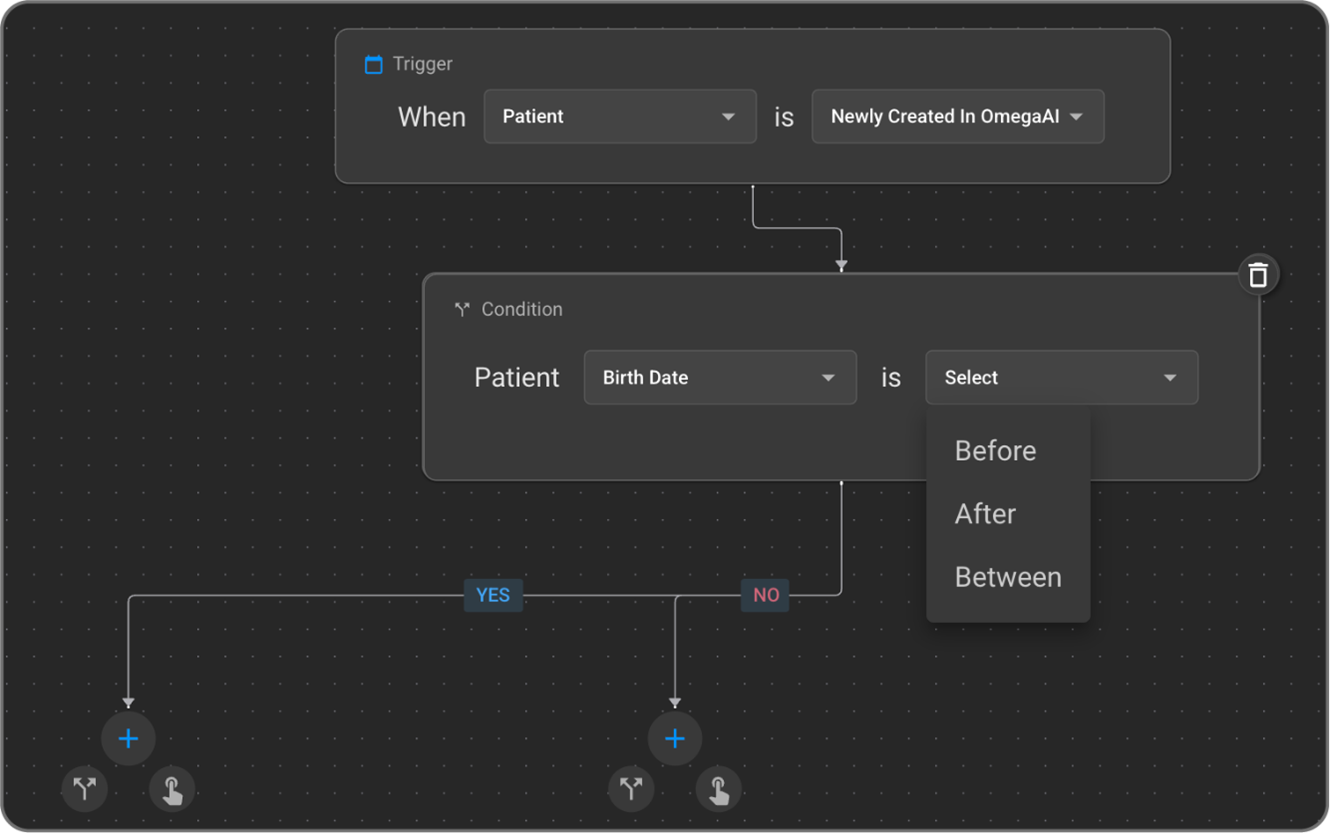The image size is (1330, 833).
Task: Add a tap action under NO path
Action: (x=719, y=789)
